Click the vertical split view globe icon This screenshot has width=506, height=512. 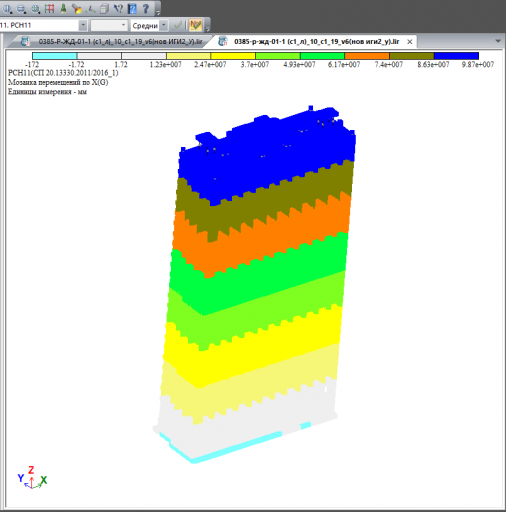click(x=7, y=8)
